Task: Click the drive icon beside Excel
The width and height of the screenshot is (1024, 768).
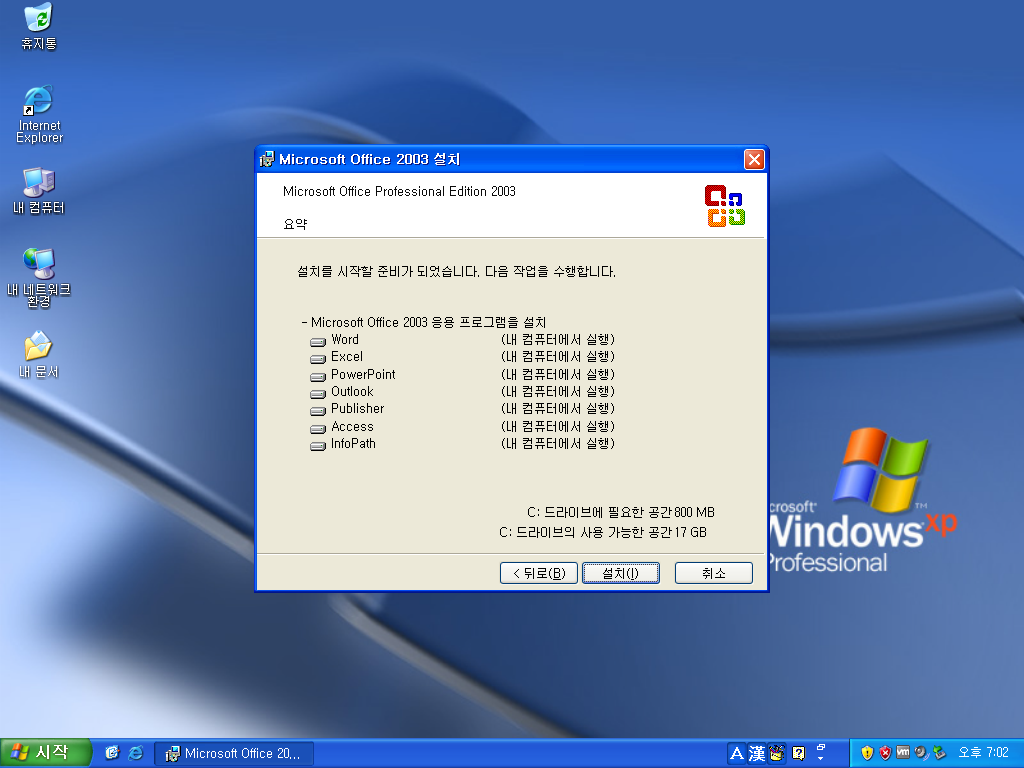Action: pos(317,359)
